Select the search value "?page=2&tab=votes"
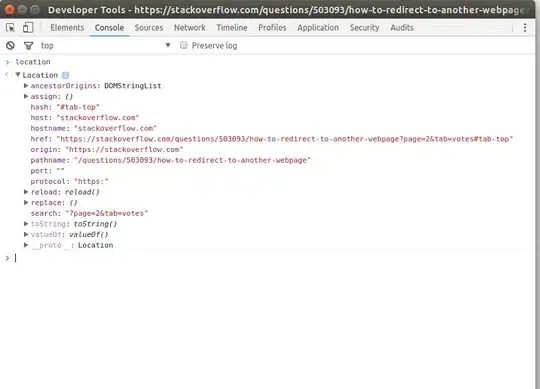This screenshot has height=389, width=540. pyautogui.click(x=107, y=213)
